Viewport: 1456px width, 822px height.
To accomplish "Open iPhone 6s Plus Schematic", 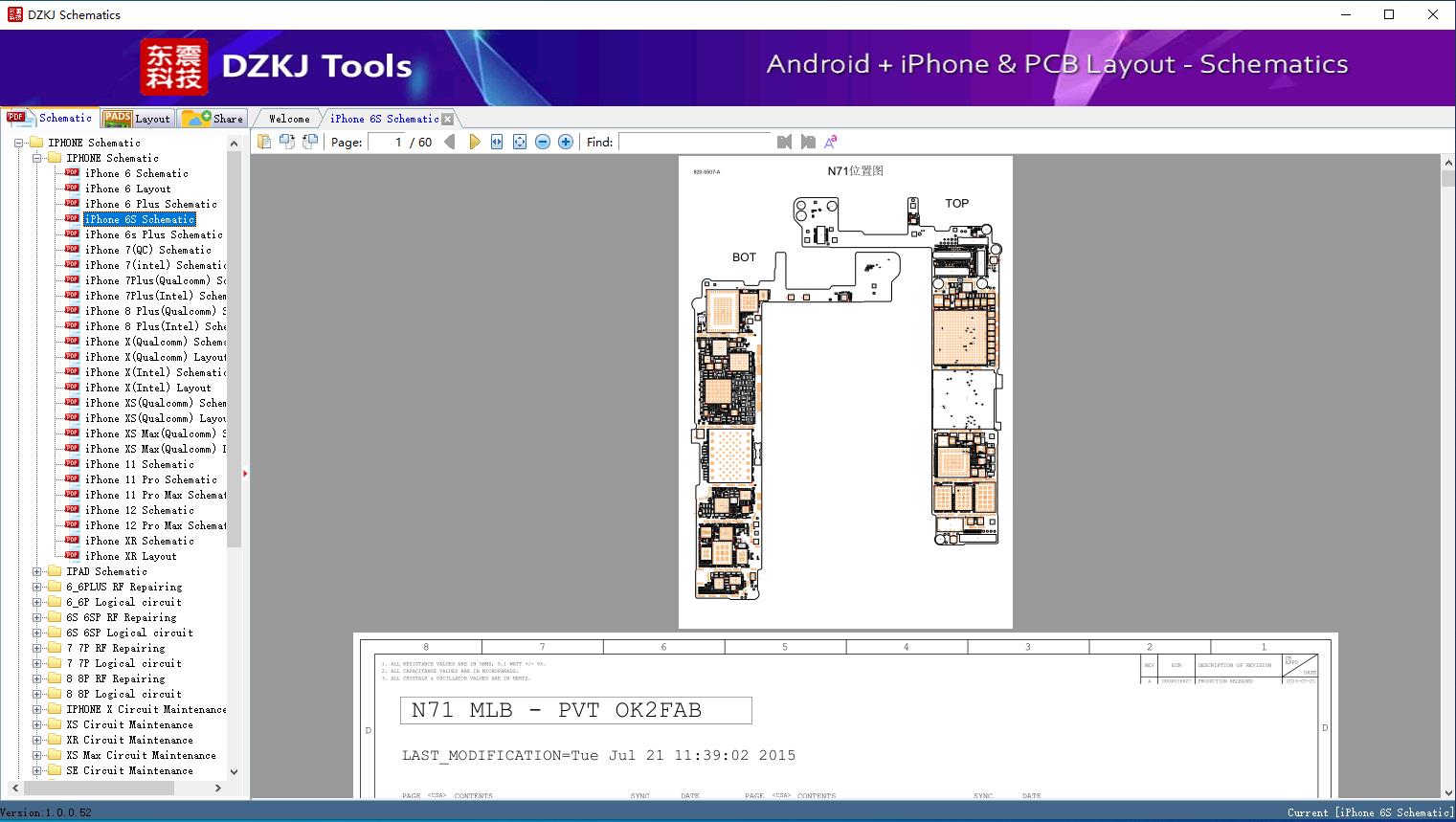I will (153, 234).
